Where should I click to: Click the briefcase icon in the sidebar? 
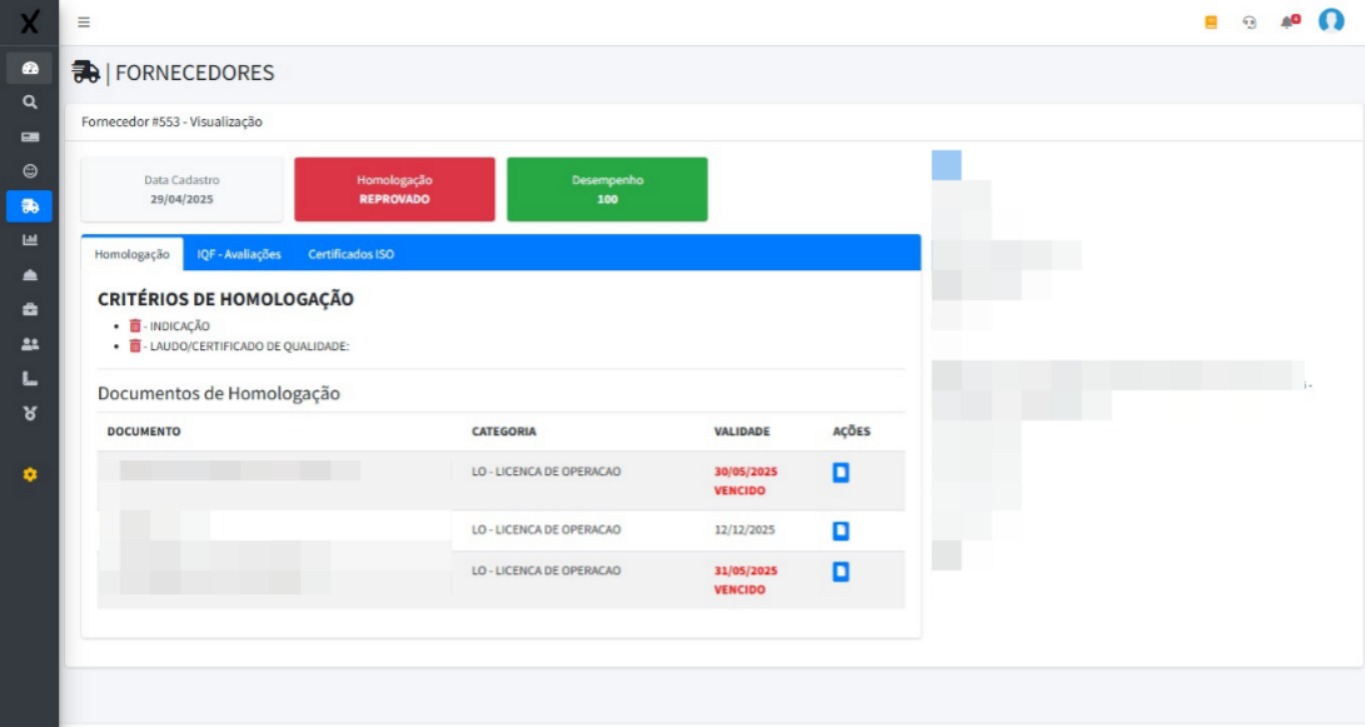pos(30,309)
